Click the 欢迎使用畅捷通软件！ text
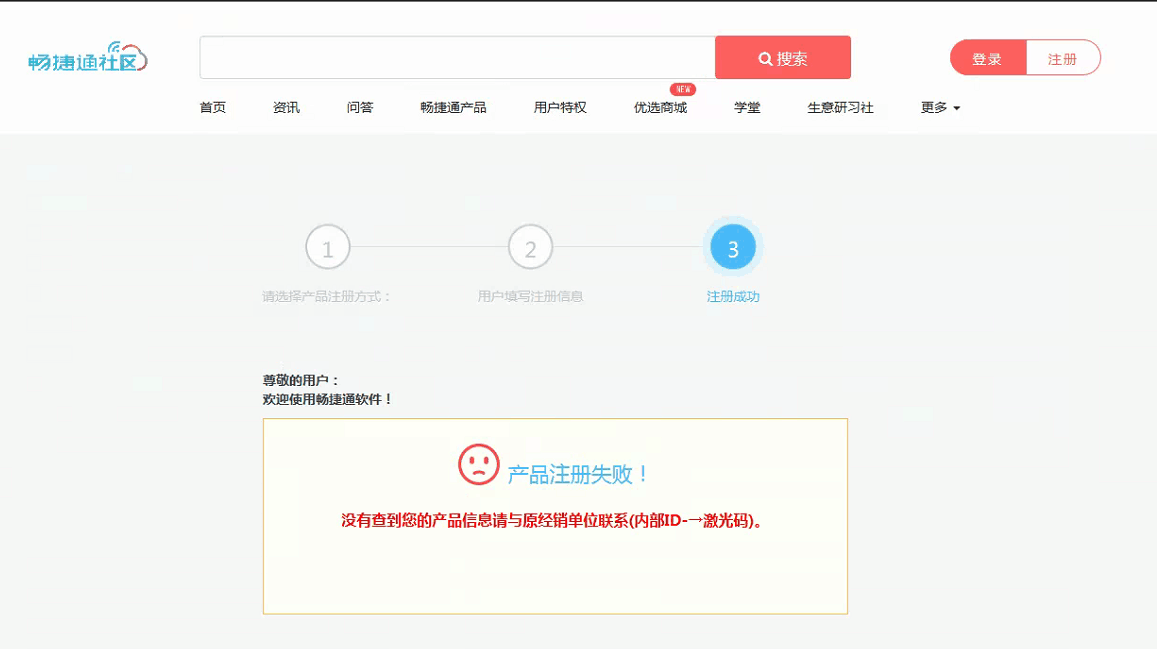The height and width of the screenshot is (649, 1157). point(328,400)
